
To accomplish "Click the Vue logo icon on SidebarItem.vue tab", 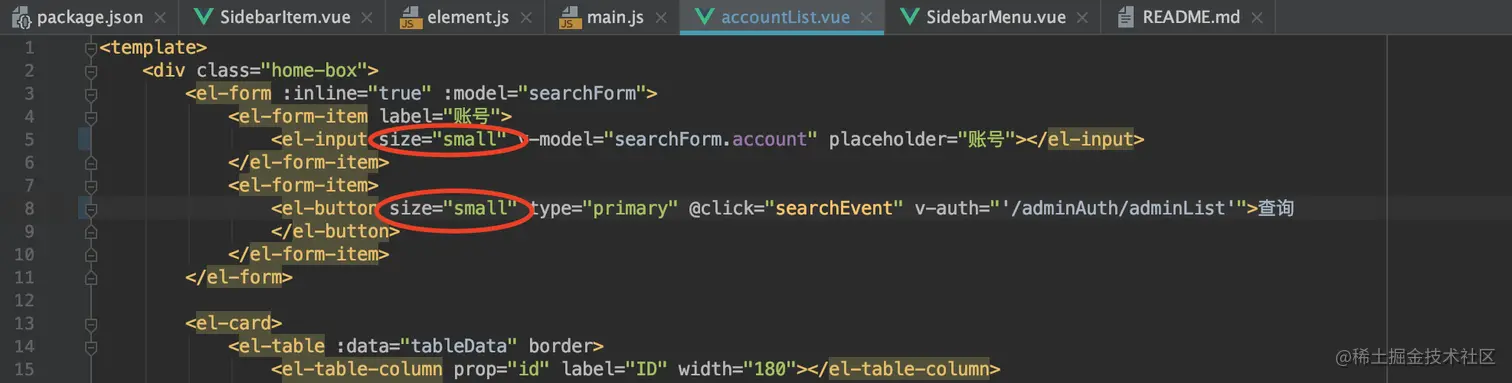I will coord(205,17).
